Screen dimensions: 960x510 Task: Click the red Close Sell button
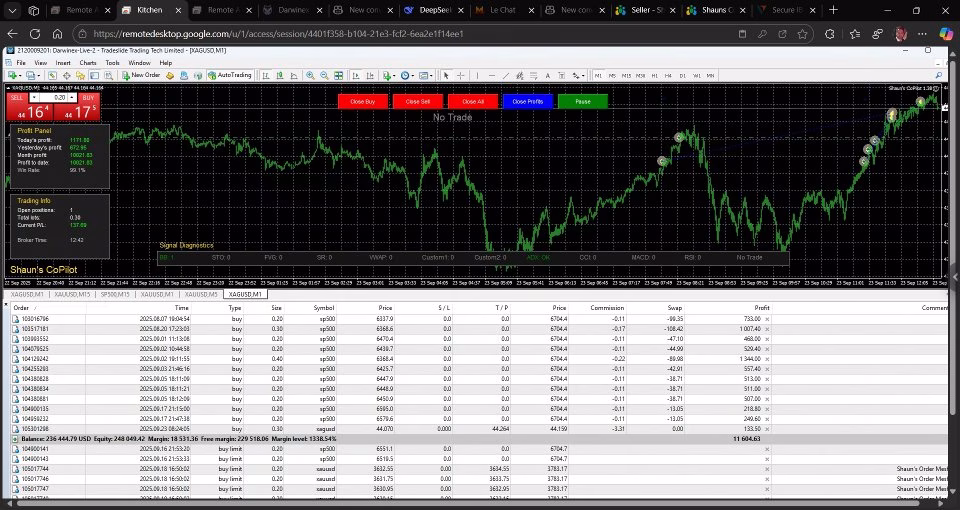click(418, 102)
